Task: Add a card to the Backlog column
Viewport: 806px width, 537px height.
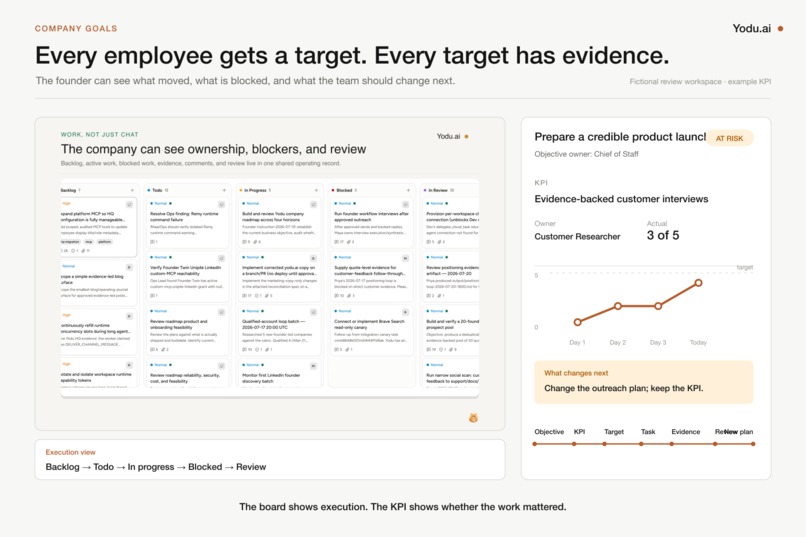Action: (132, 190)
